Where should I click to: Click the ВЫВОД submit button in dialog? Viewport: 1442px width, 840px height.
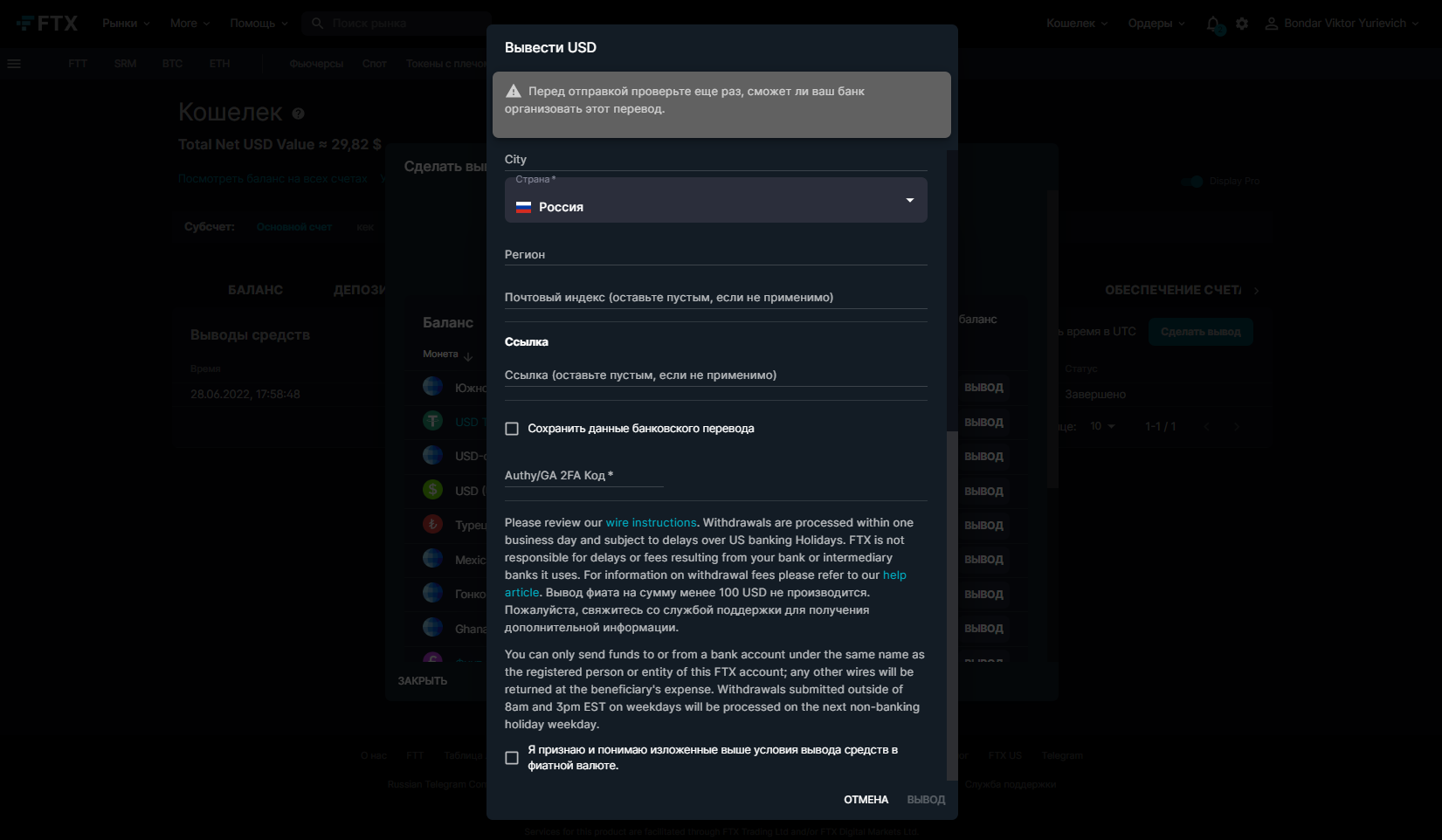926,800
